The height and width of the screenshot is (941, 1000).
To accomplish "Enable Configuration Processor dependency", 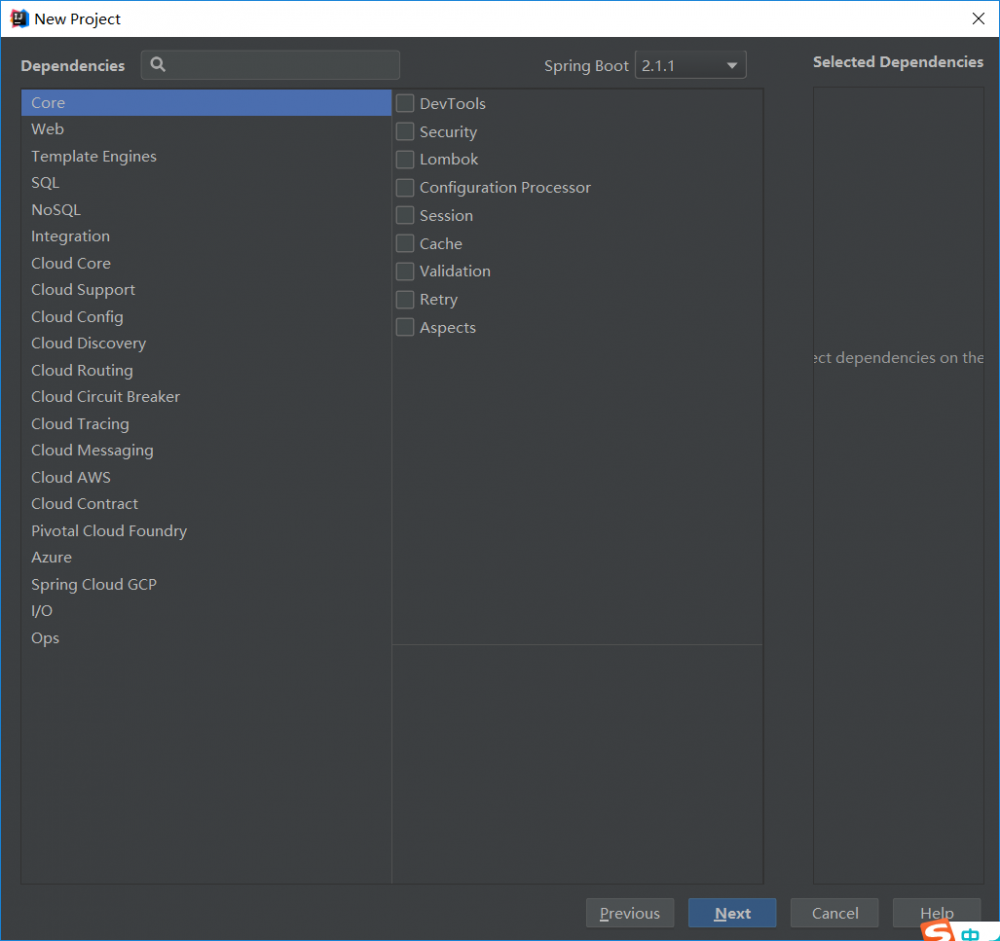I will [x=405, y=188].
